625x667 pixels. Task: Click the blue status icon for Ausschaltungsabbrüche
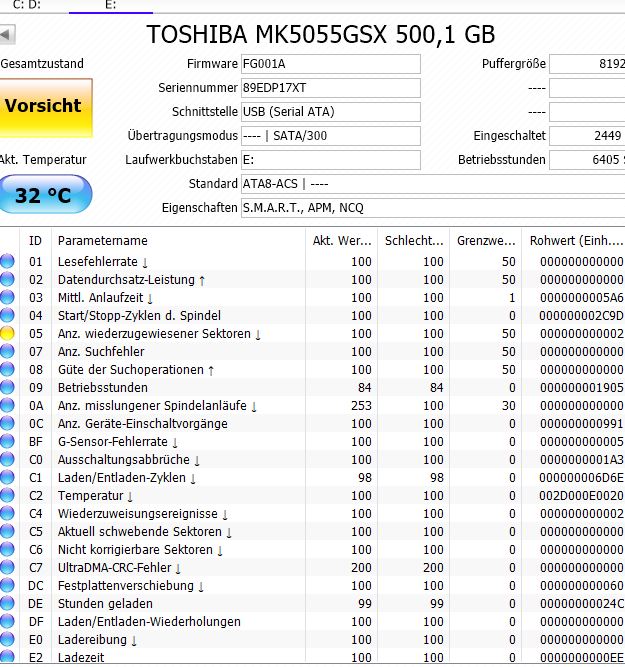7,459
